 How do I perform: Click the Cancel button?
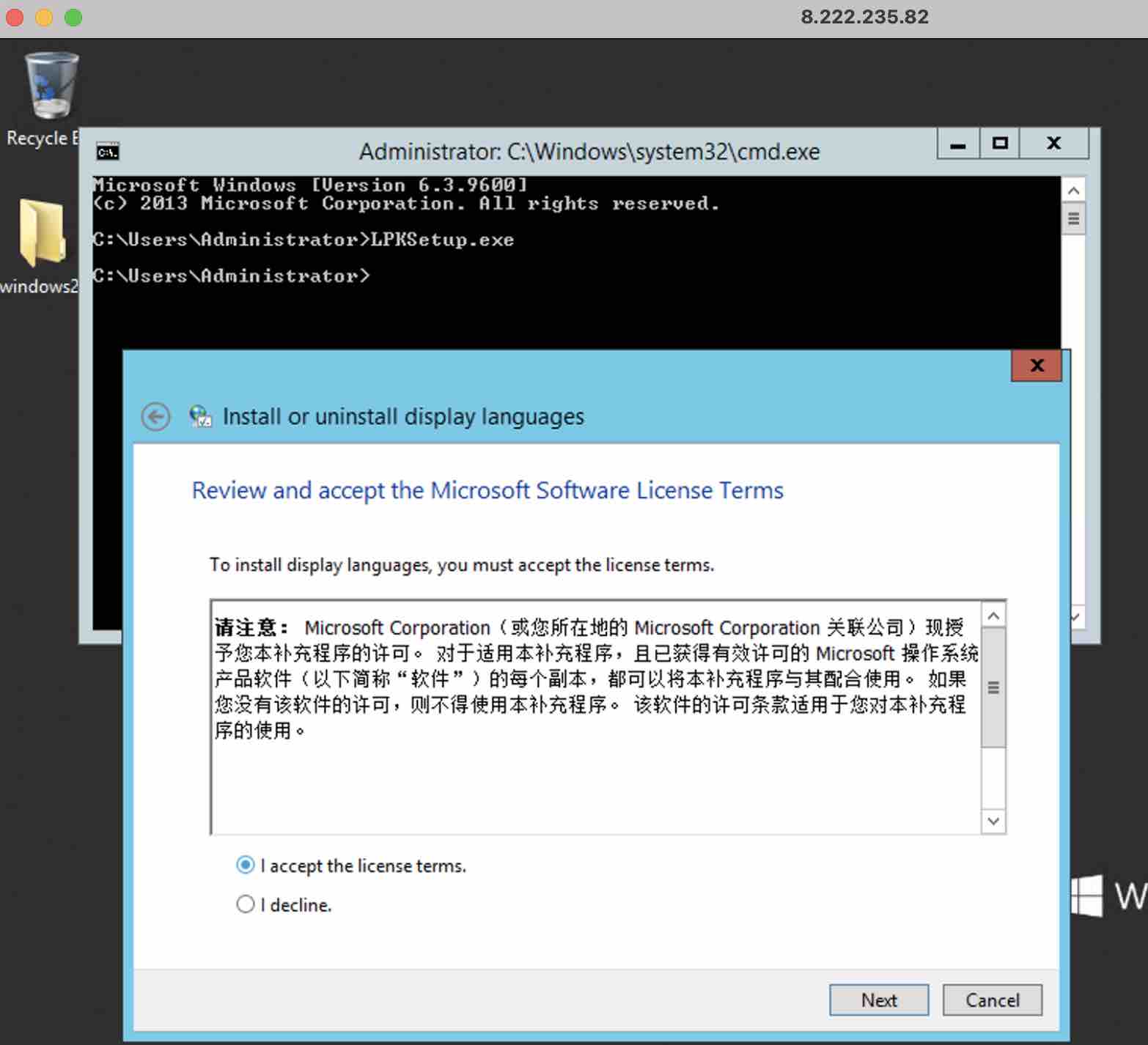pyautogui.click(x=992, y=1000)
